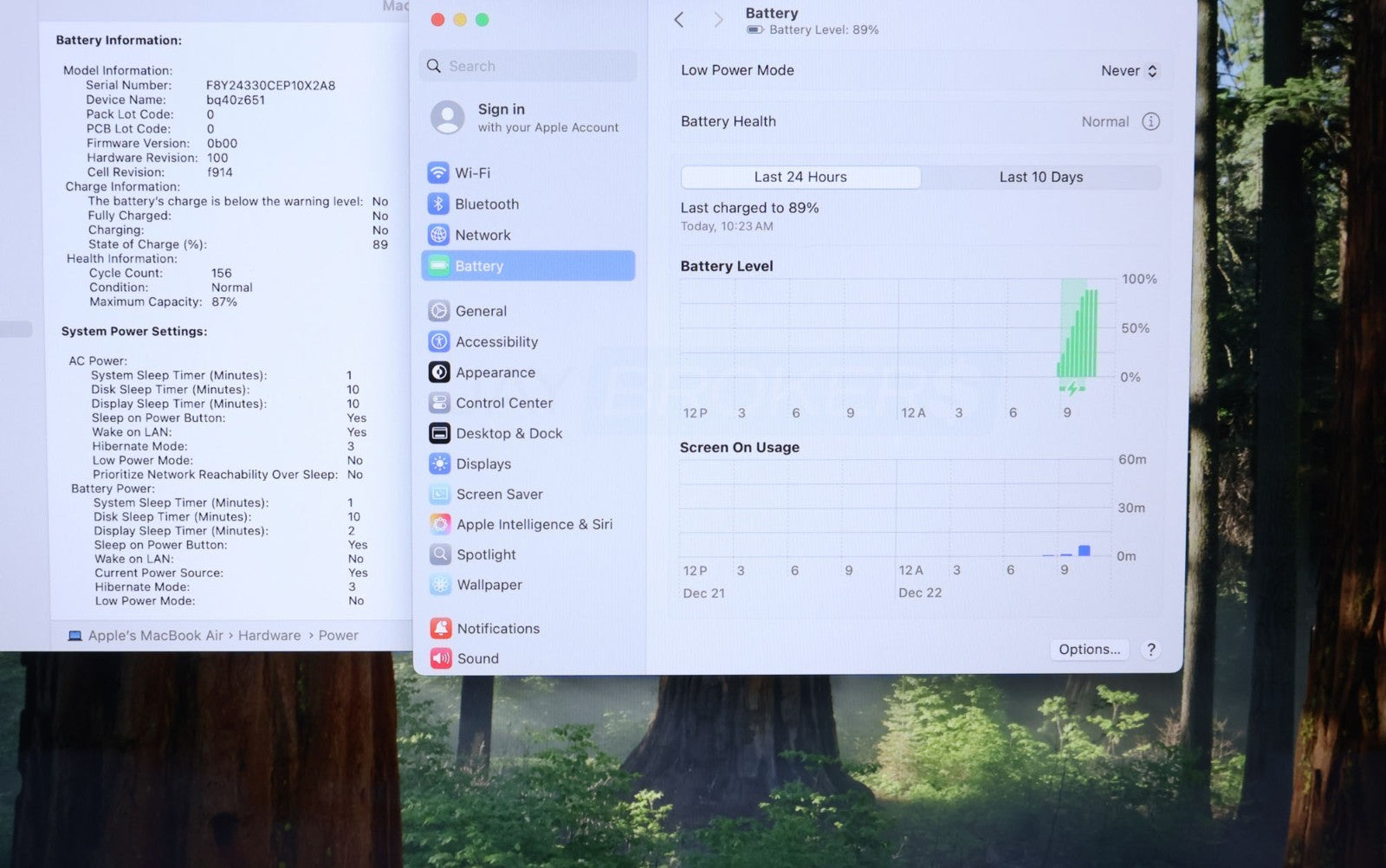Screen dimensions: 1386x868
Task: Go back using the left chevron
Action: click(x=679, y=20)
